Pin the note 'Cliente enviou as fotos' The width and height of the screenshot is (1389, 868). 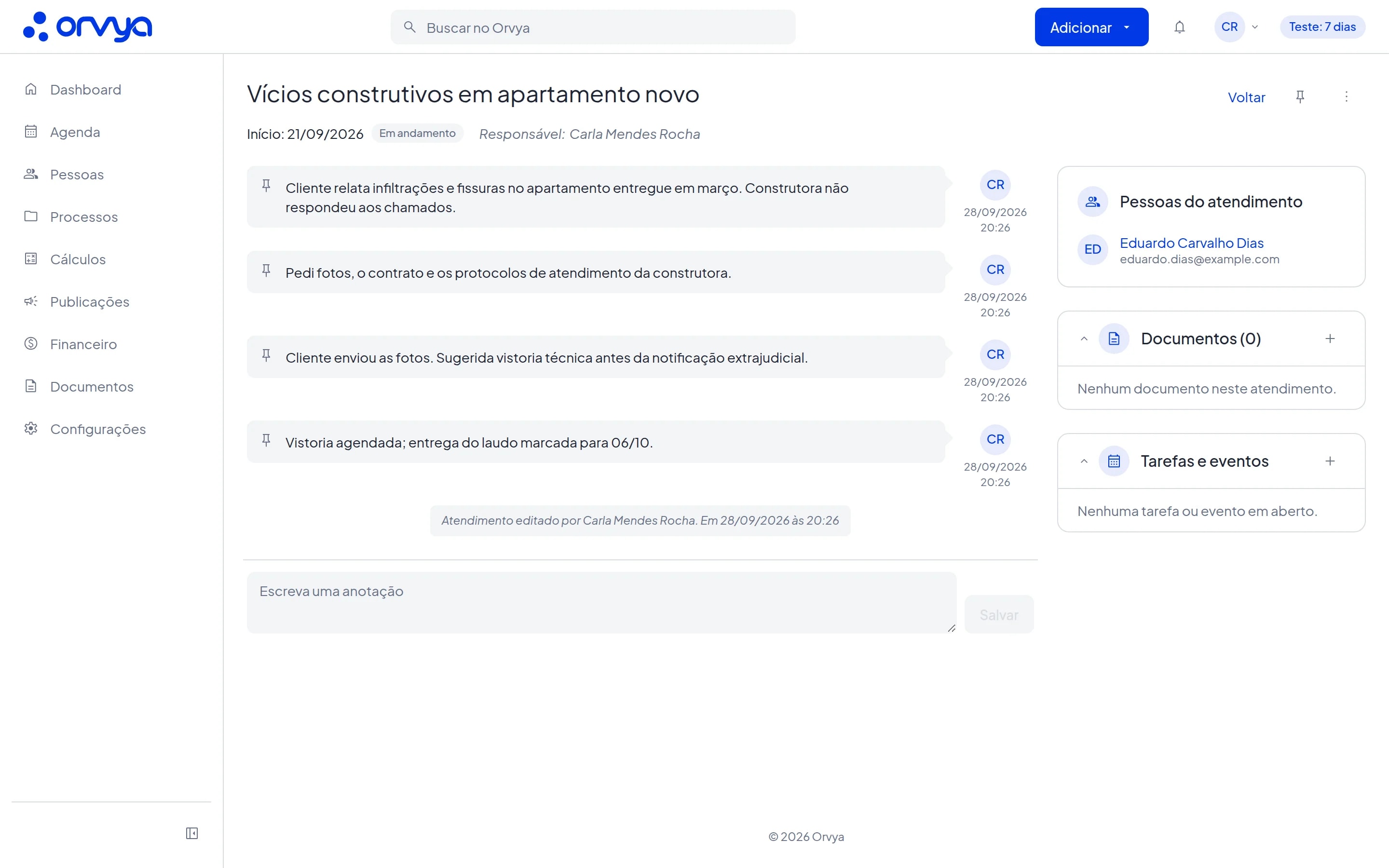tap(266, 355)
